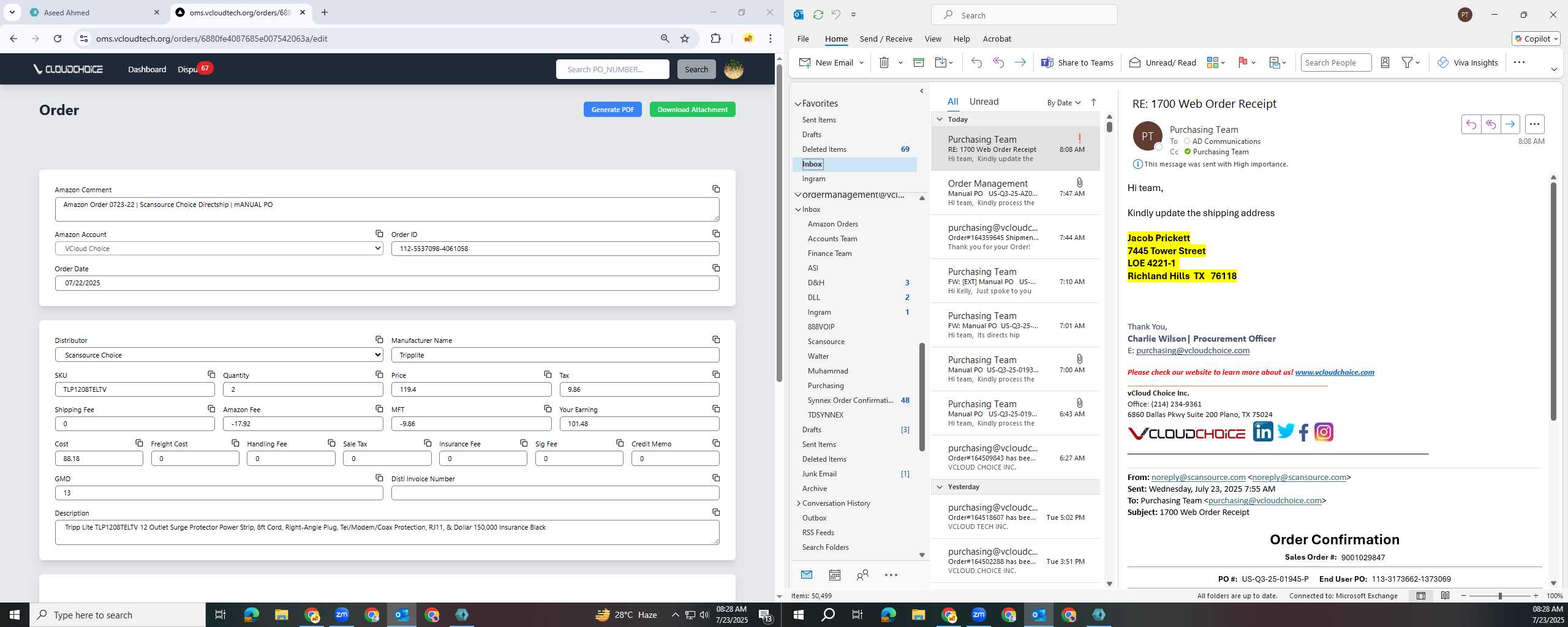This screenshot has width=1568, height=627.
Task: Copy the Manufacturer Name field value
Action: tap(716, 340)
